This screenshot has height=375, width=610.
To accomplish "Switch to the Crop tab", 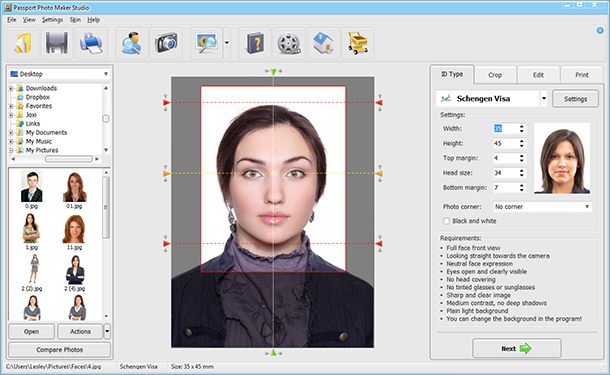I will (x=495, y=75).
